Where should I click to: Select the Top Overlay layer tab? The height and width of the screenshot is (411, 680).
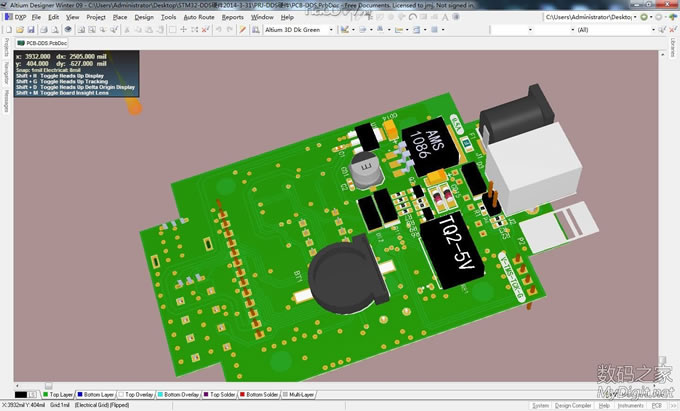coord(137,395)
